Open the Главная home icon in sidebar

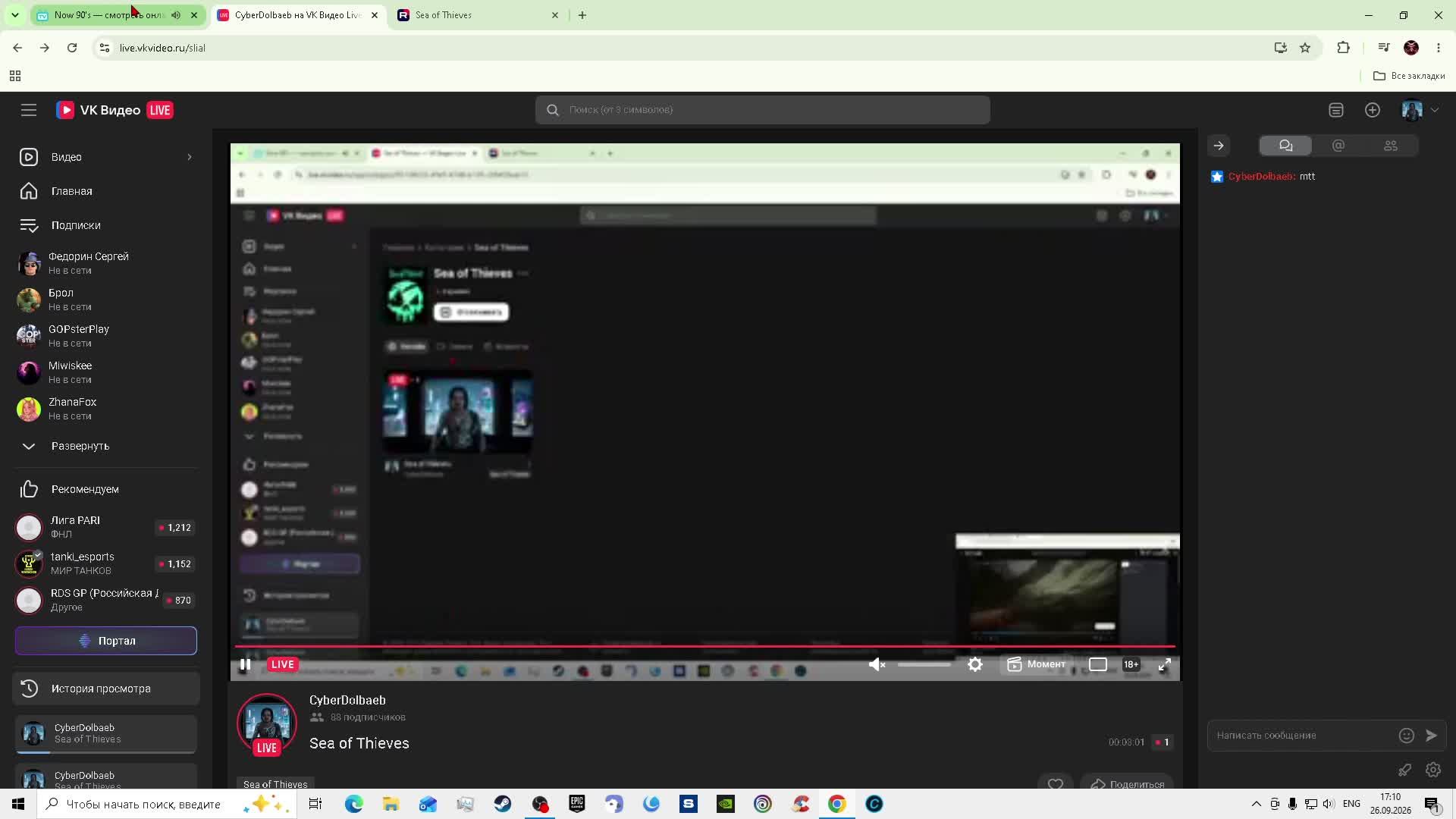point(29,191)
